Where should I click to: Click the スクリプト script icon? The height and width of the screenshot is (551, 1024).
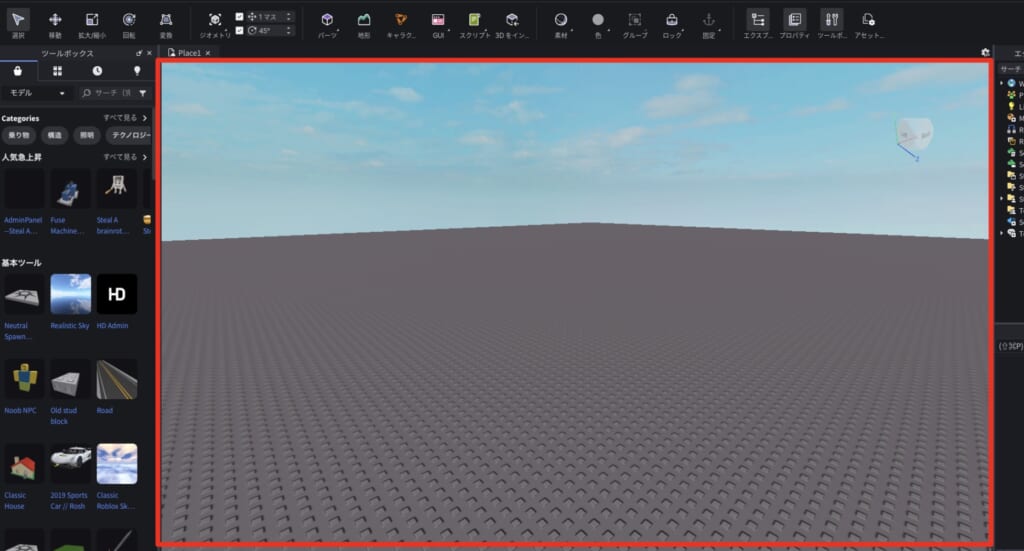(x=475, y=20)
